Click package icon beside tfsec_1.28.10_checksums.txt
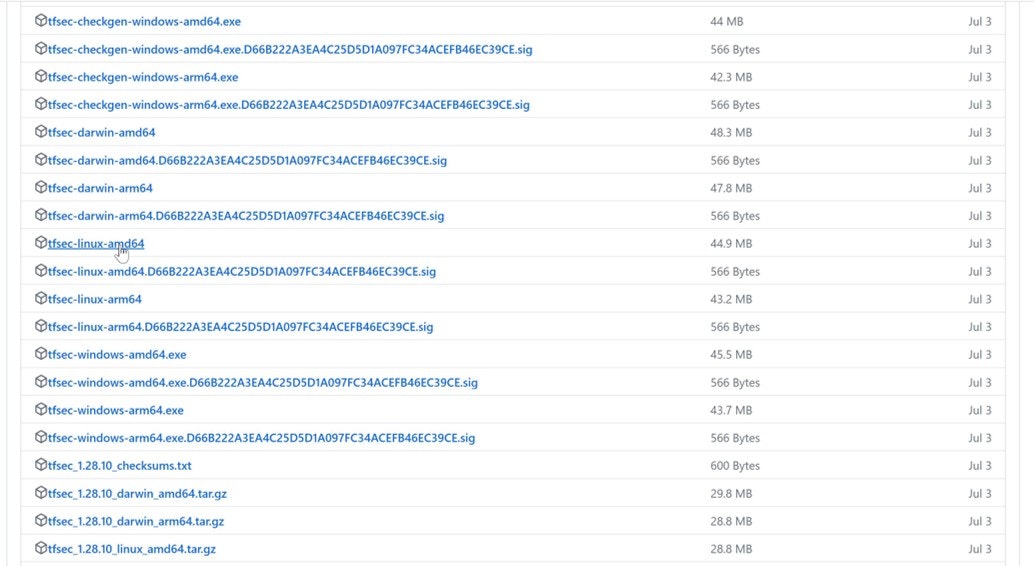Image resolution: width=1034 pixels, height=566 pixels. tap(41, 464)
